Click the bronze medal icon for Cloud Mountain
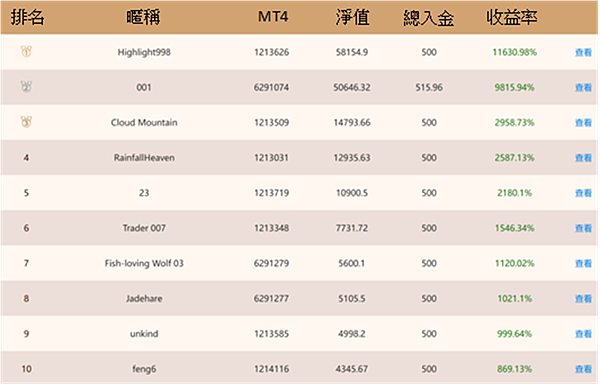600x387 pixels. [x=26, y=122]
